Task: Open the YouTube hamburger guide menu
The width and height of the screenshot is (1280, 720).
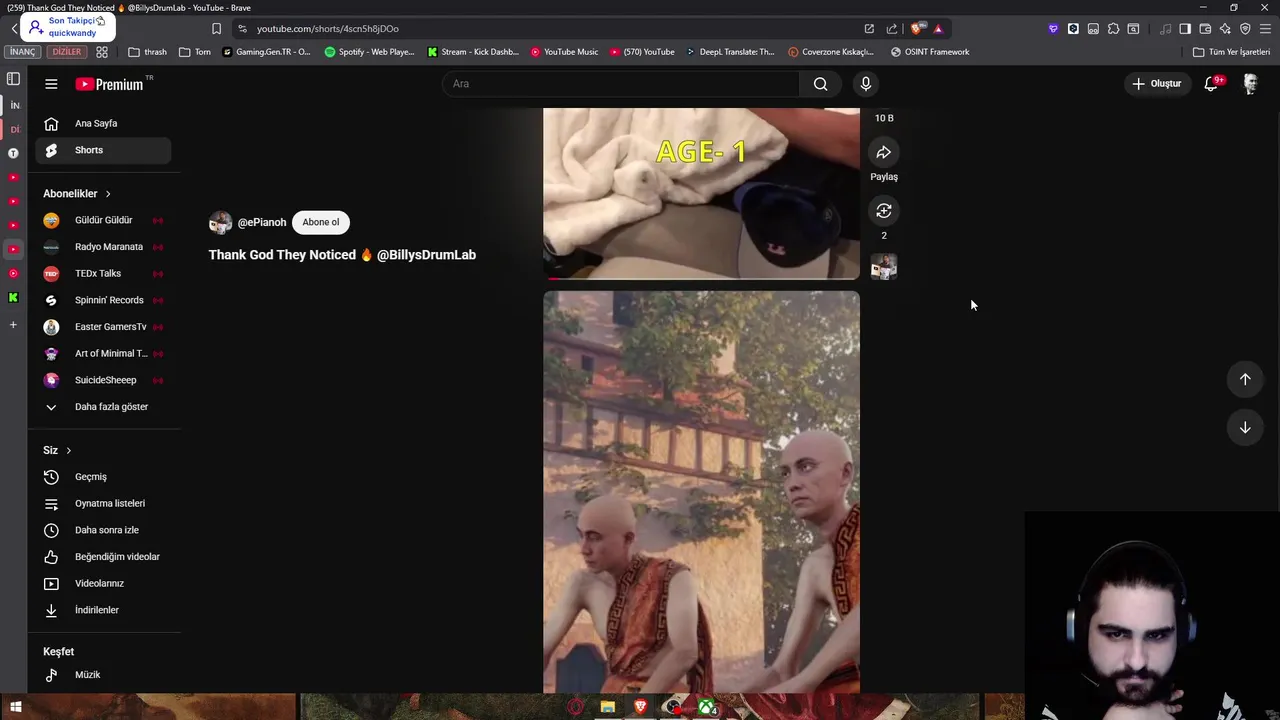Action: (x=51, y=84)
